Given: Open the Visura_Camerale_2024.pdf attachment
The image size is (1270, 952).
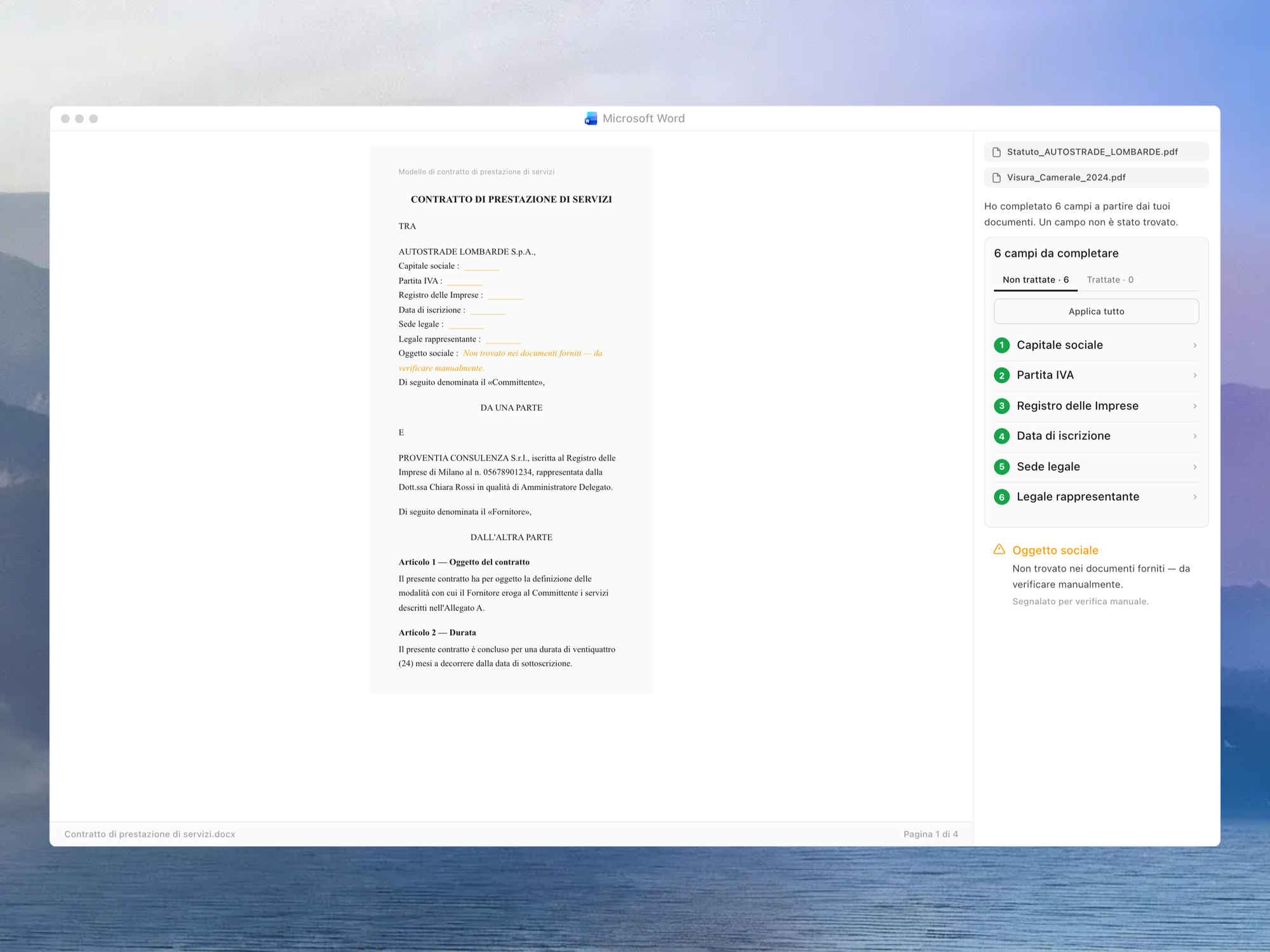Looking at the screenshot, I should pyautogui.click(x=1096, y=178).
